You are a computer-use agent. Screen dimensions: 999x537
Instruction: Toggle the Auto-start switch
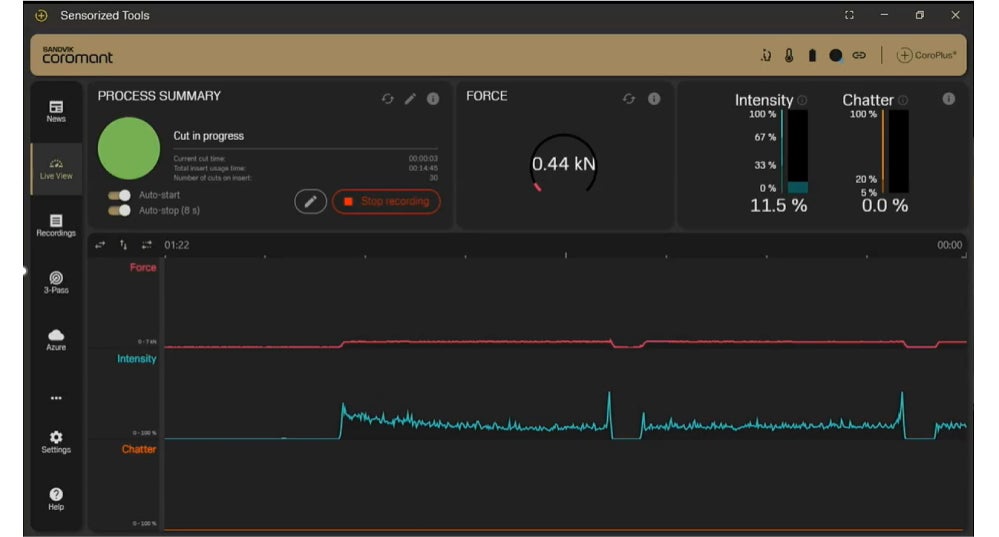[x=119, y=195]
